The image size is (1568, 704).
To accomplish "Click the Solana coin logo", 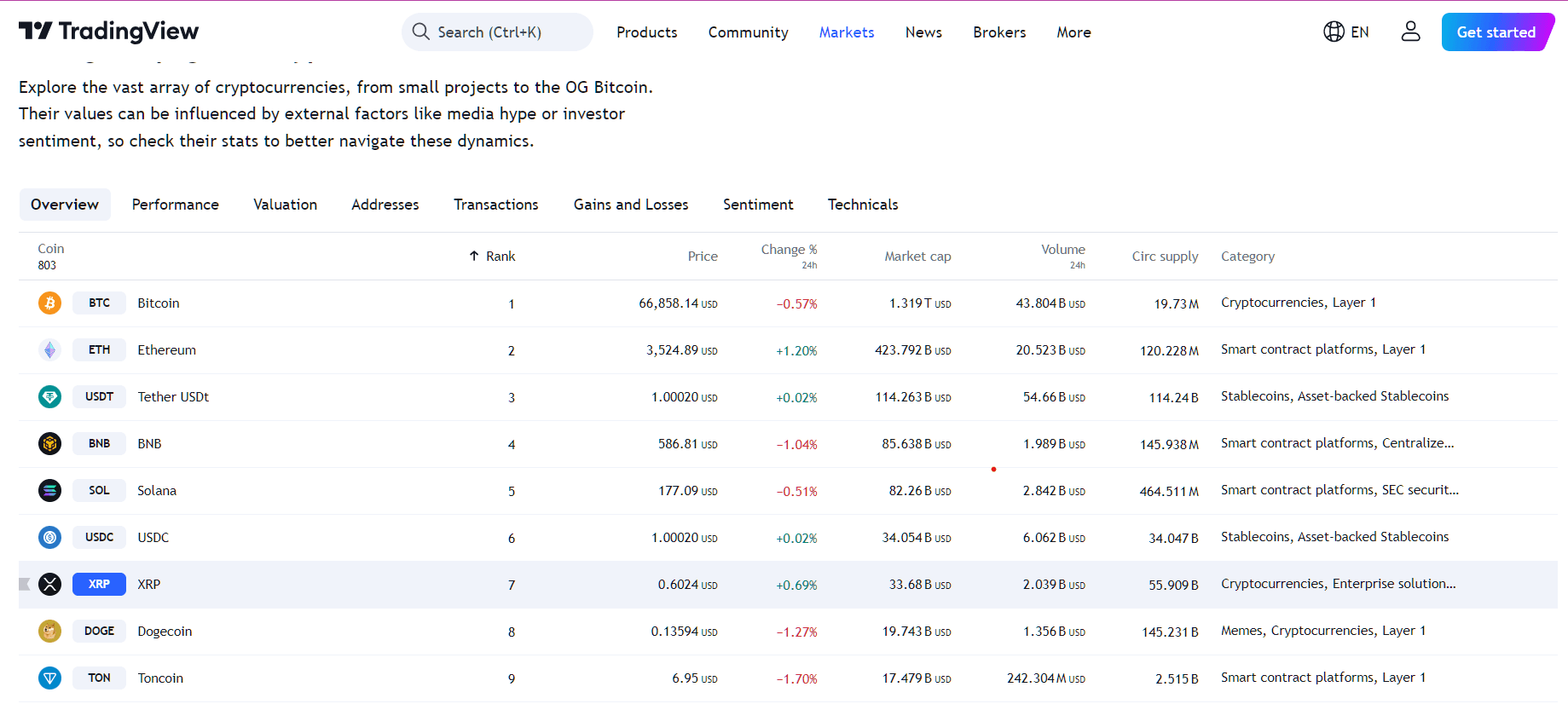I will pos(50,491).
